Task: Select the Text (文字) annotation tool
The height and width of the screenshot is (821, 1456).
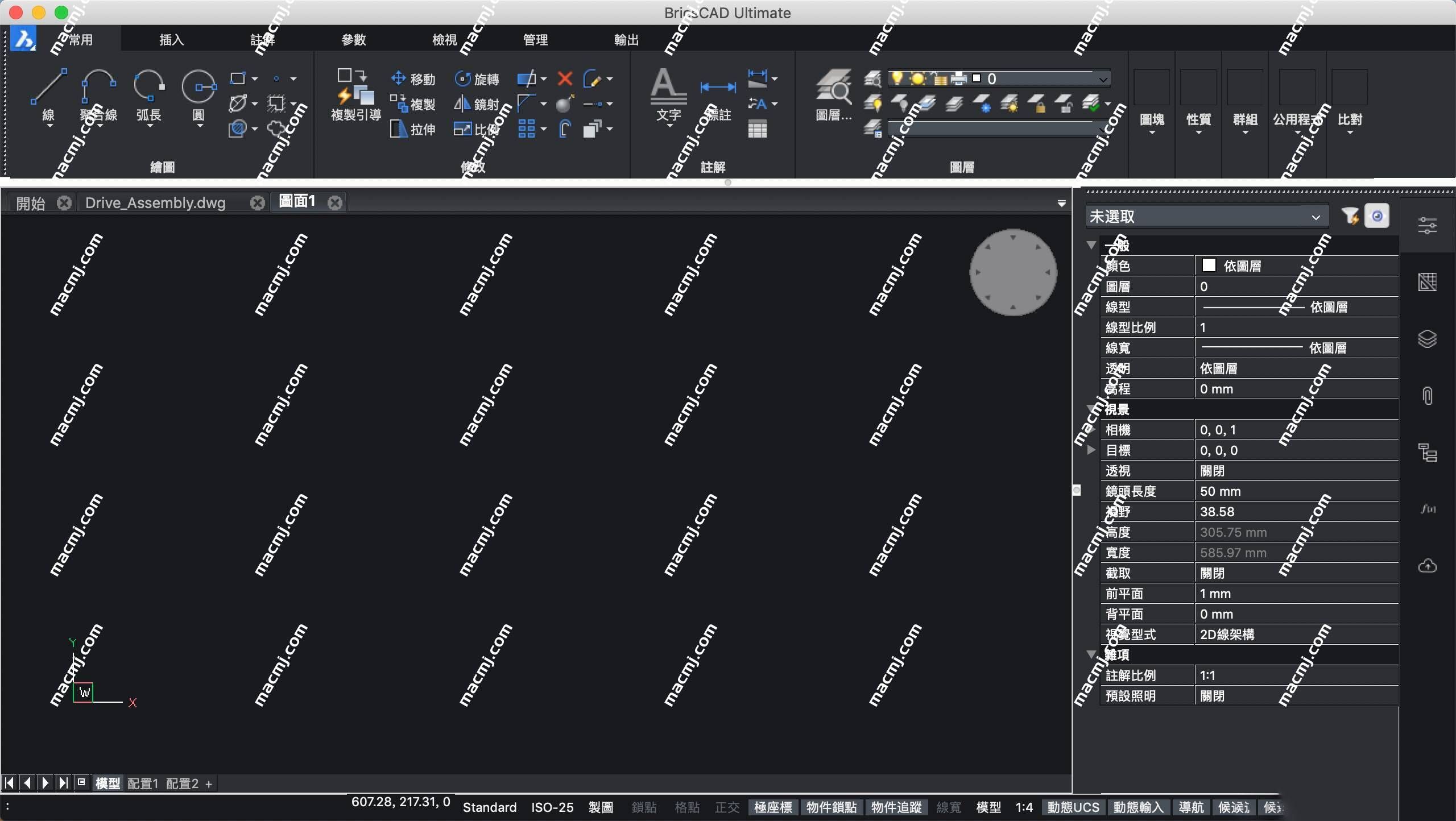Action: tap(668, 96)
